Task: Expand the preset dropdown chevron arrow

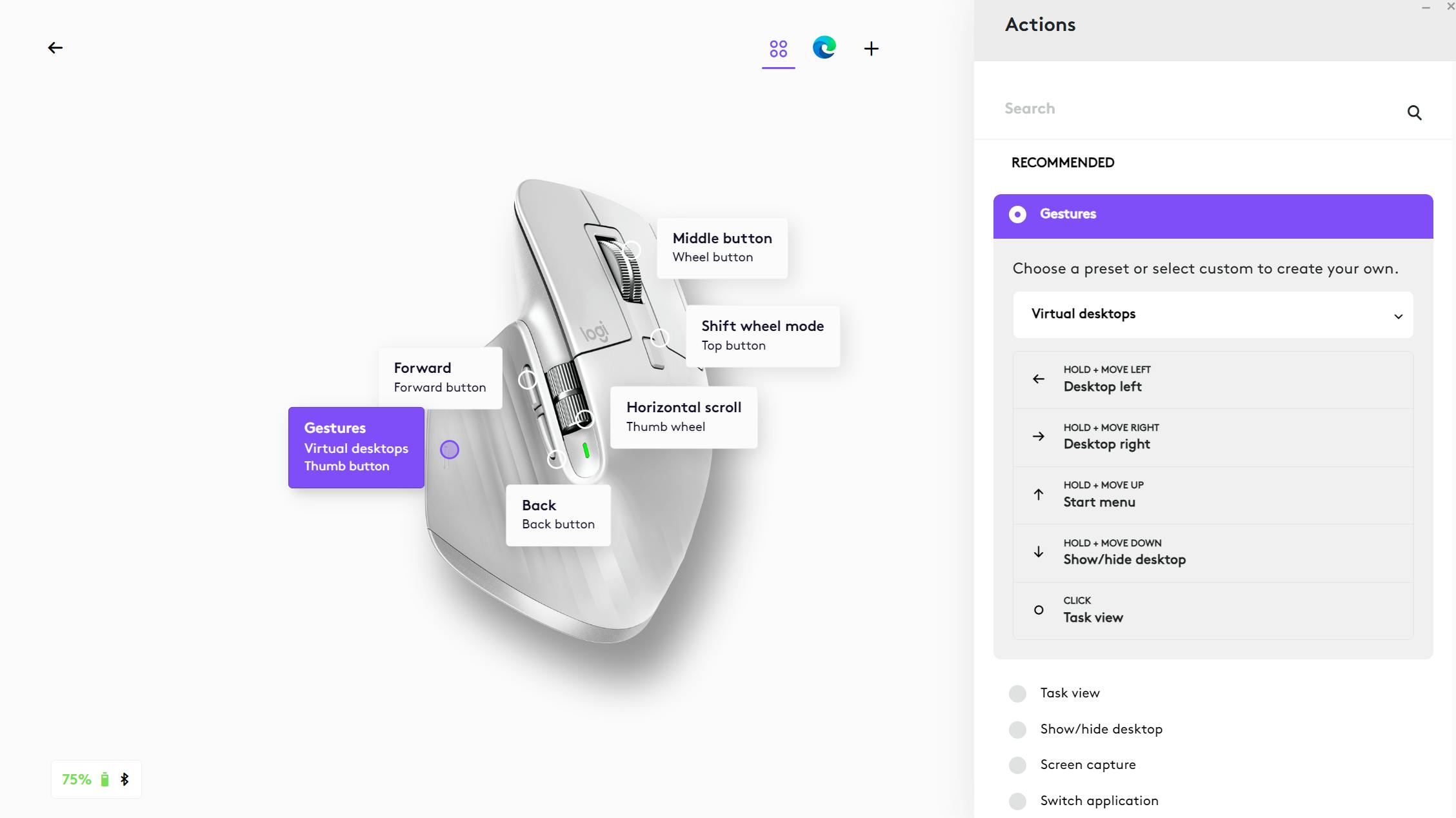Action: click(x=1398, y=316)
